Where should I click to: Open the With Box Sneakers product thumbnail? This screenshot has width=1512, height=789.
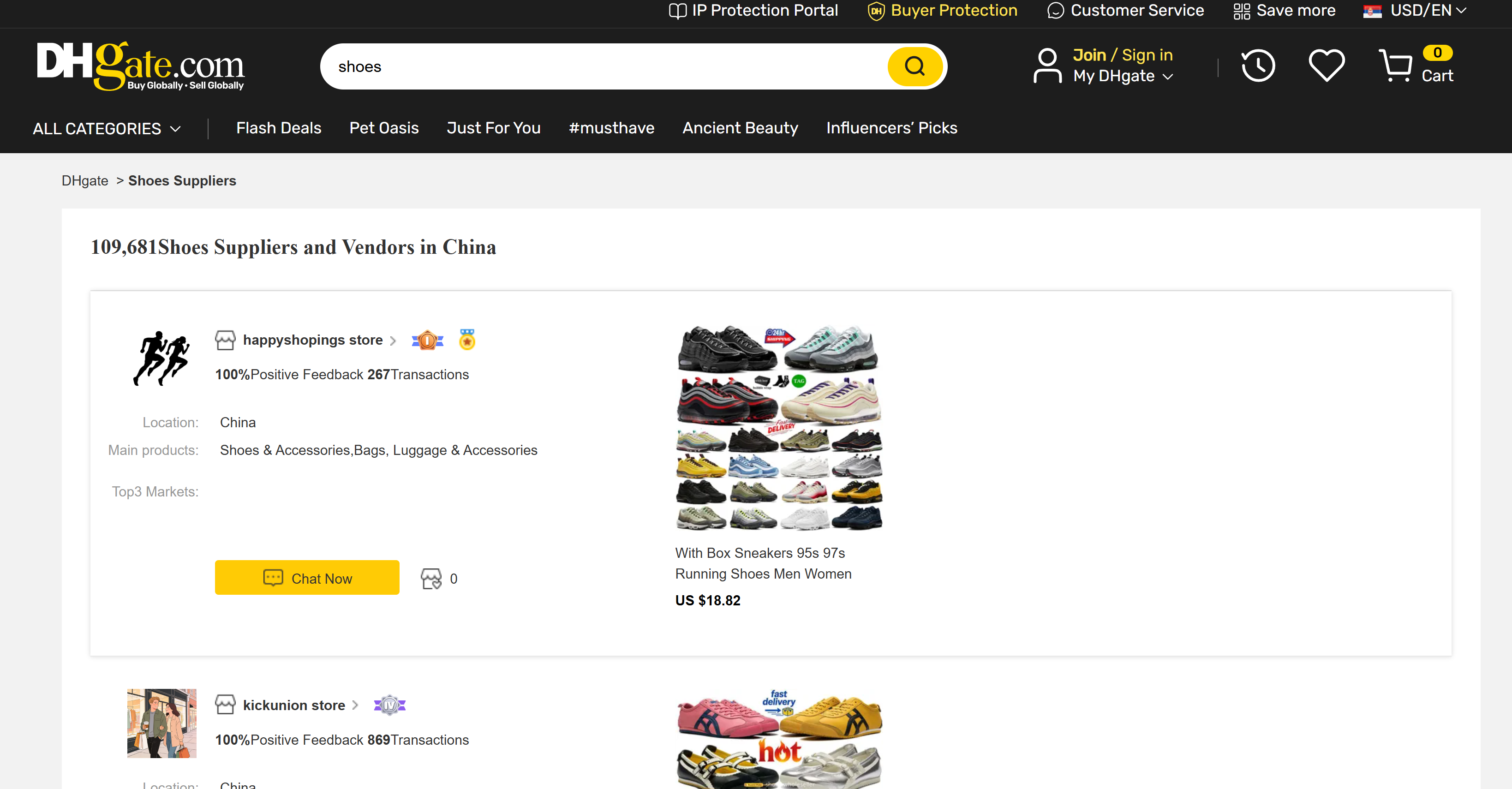[778, 429]
